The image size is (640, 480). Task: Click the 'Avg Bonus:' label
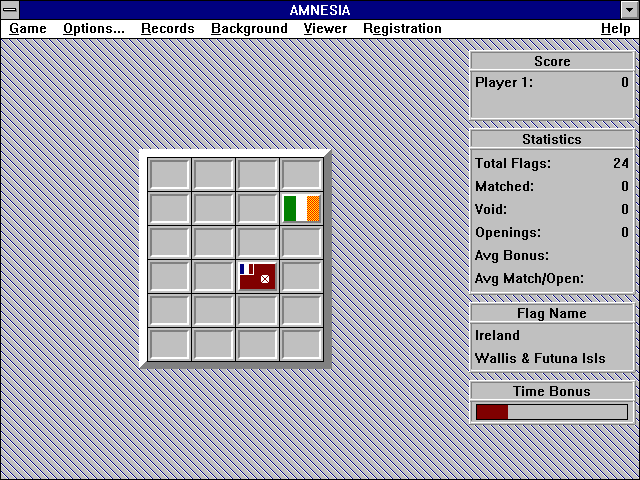(512, 256)
